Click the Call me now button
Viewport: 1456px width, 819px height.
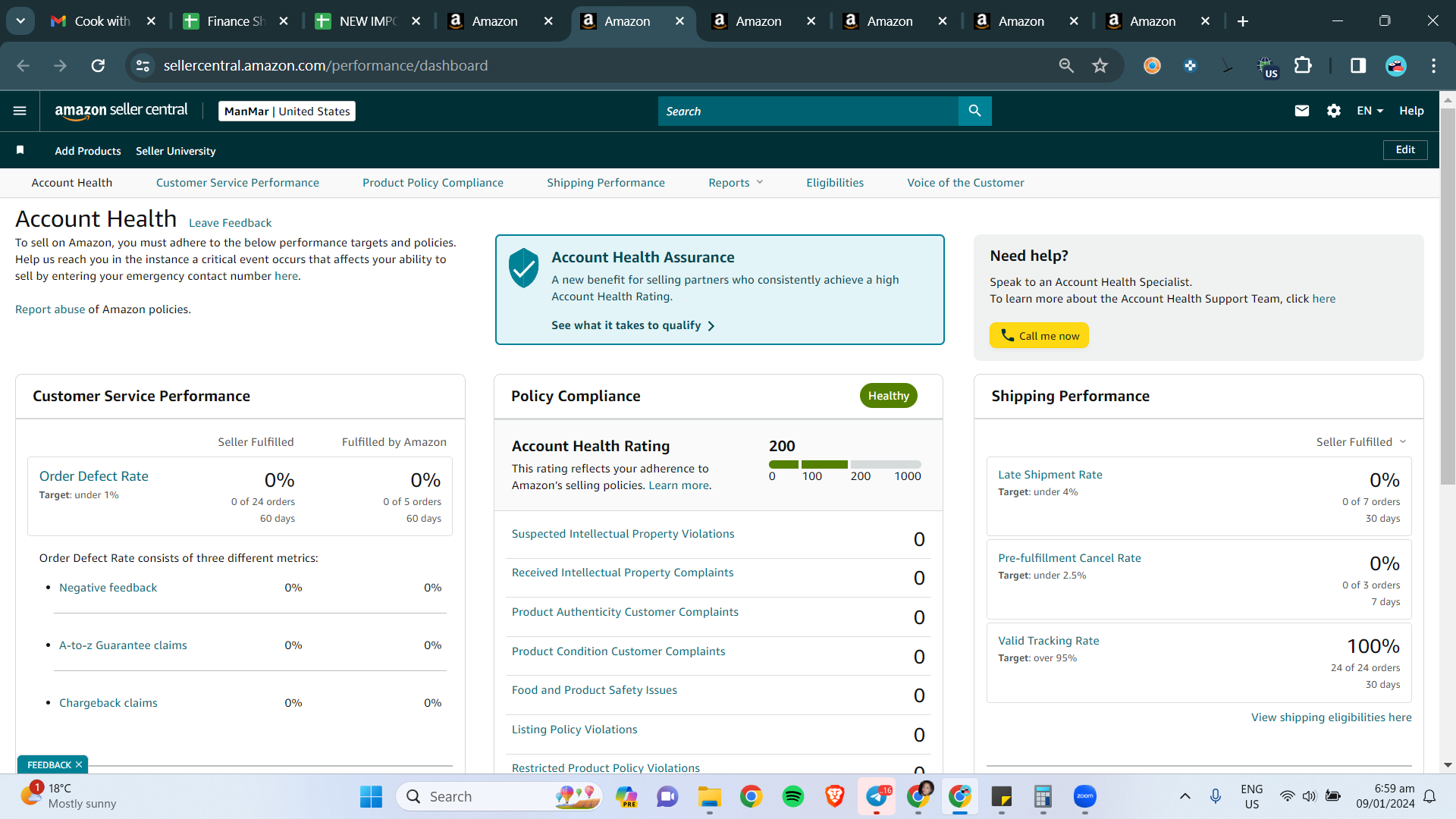click(1039, 335)
